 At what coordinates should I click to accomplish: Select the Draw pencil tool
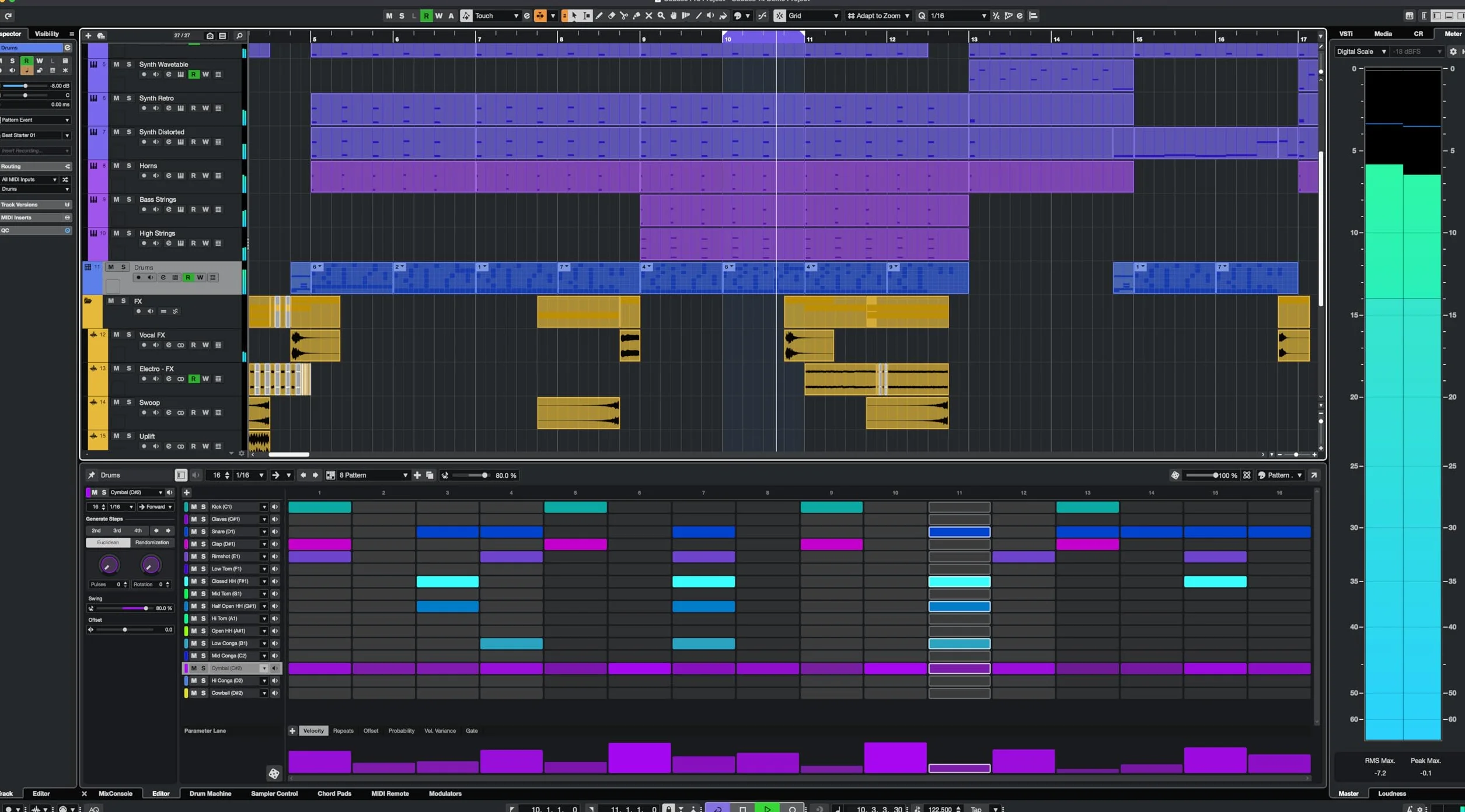(599, 16)
